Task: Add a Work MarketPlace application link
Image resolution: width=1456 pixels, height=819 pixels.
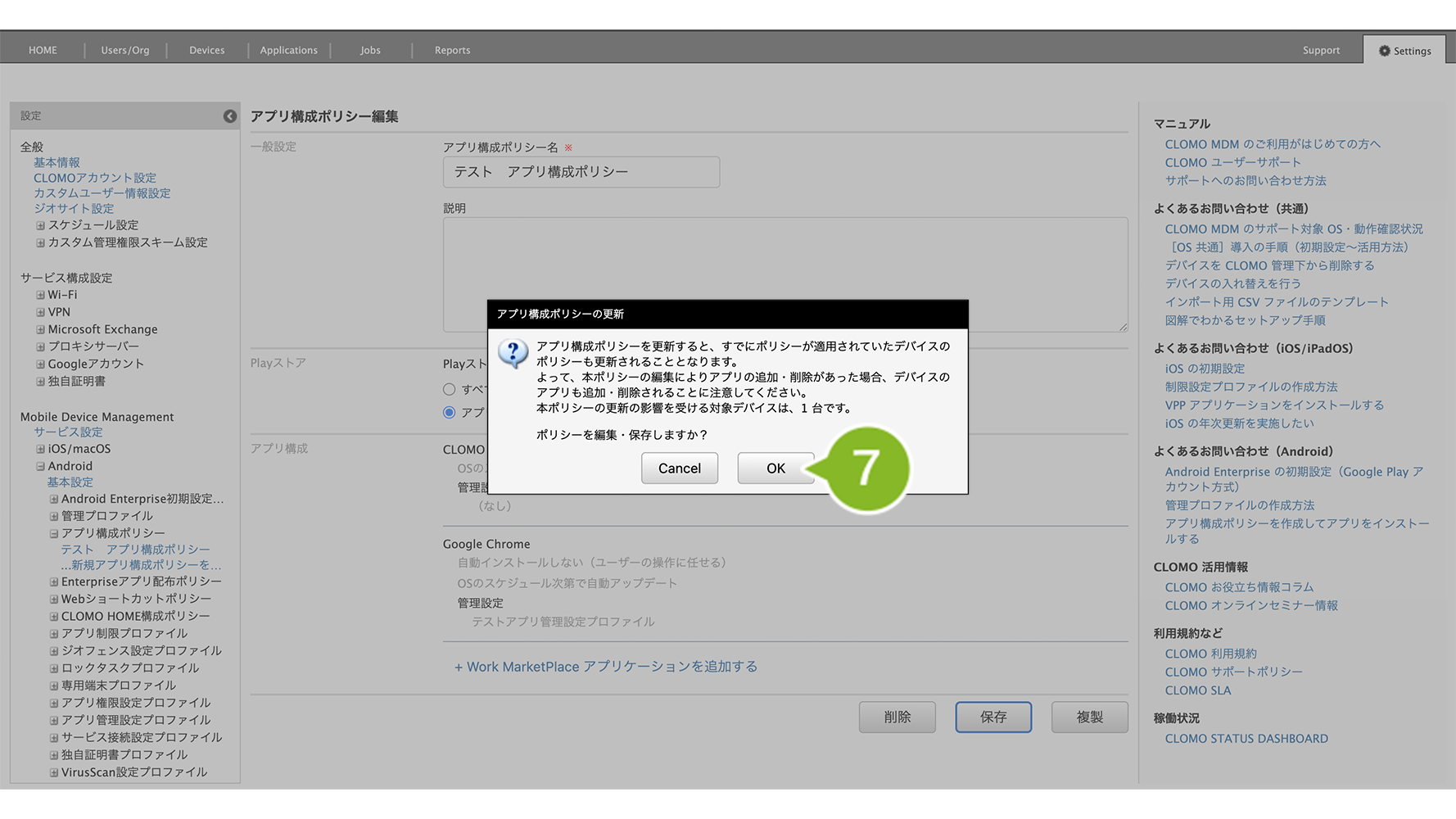Action: click(x=606, y=667)
